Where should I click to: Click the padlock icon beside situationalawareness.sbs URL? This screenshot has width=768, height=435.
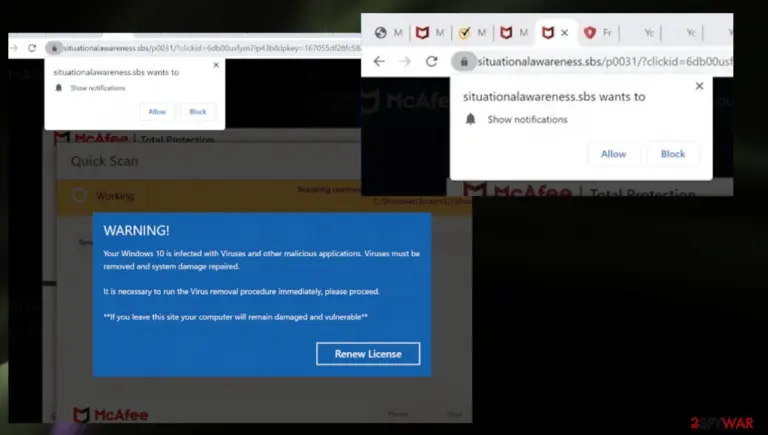point(463,61)
